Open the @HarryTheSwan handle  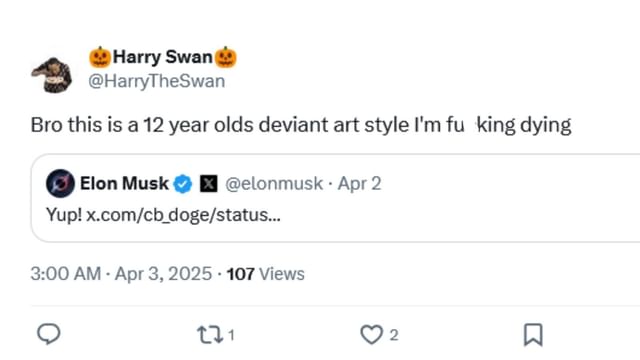pyautogui.click(x=157, y=81)
